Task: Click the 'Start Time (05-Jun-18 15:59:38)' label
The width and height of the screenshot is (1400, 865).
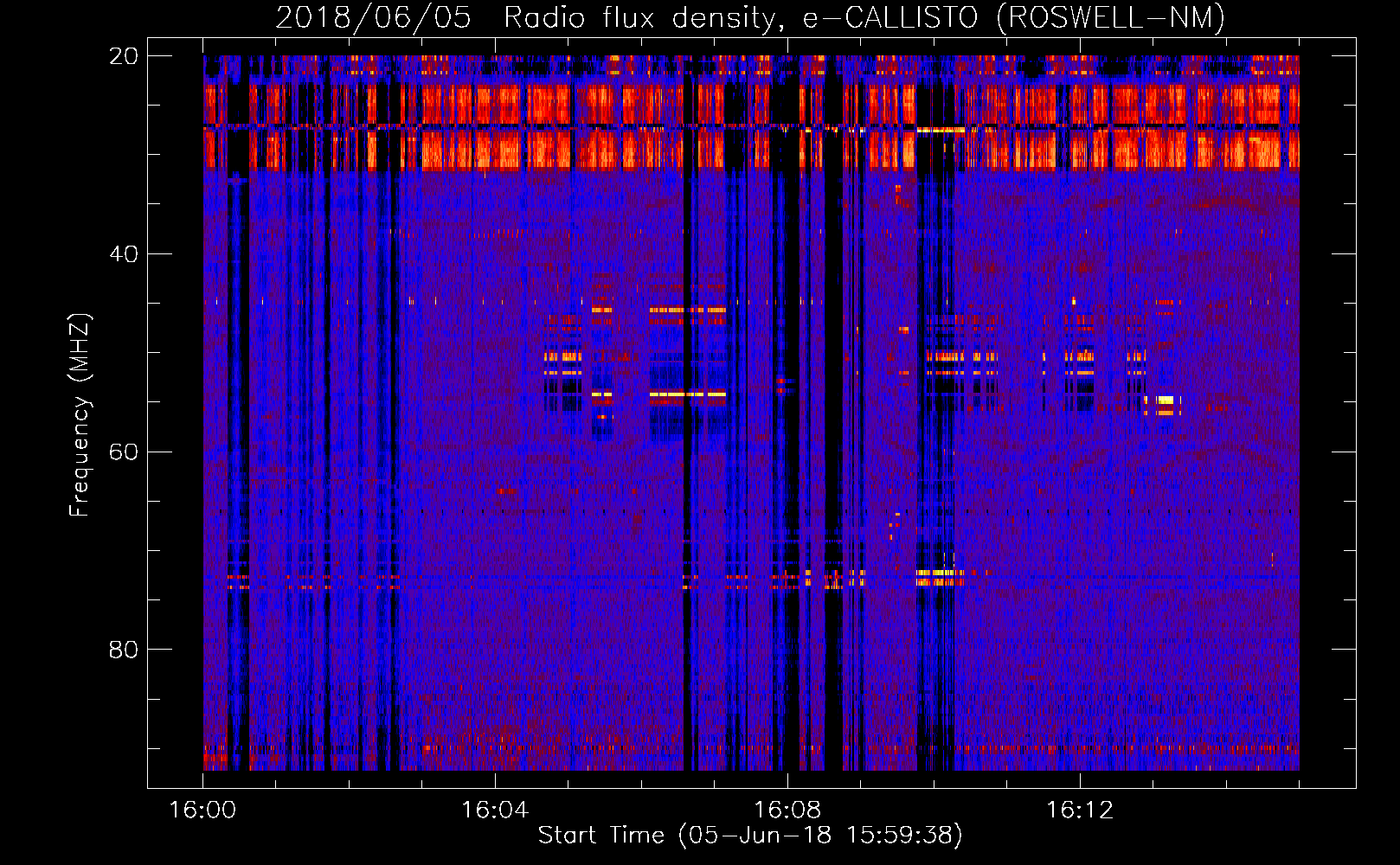Action: [750, 836]
